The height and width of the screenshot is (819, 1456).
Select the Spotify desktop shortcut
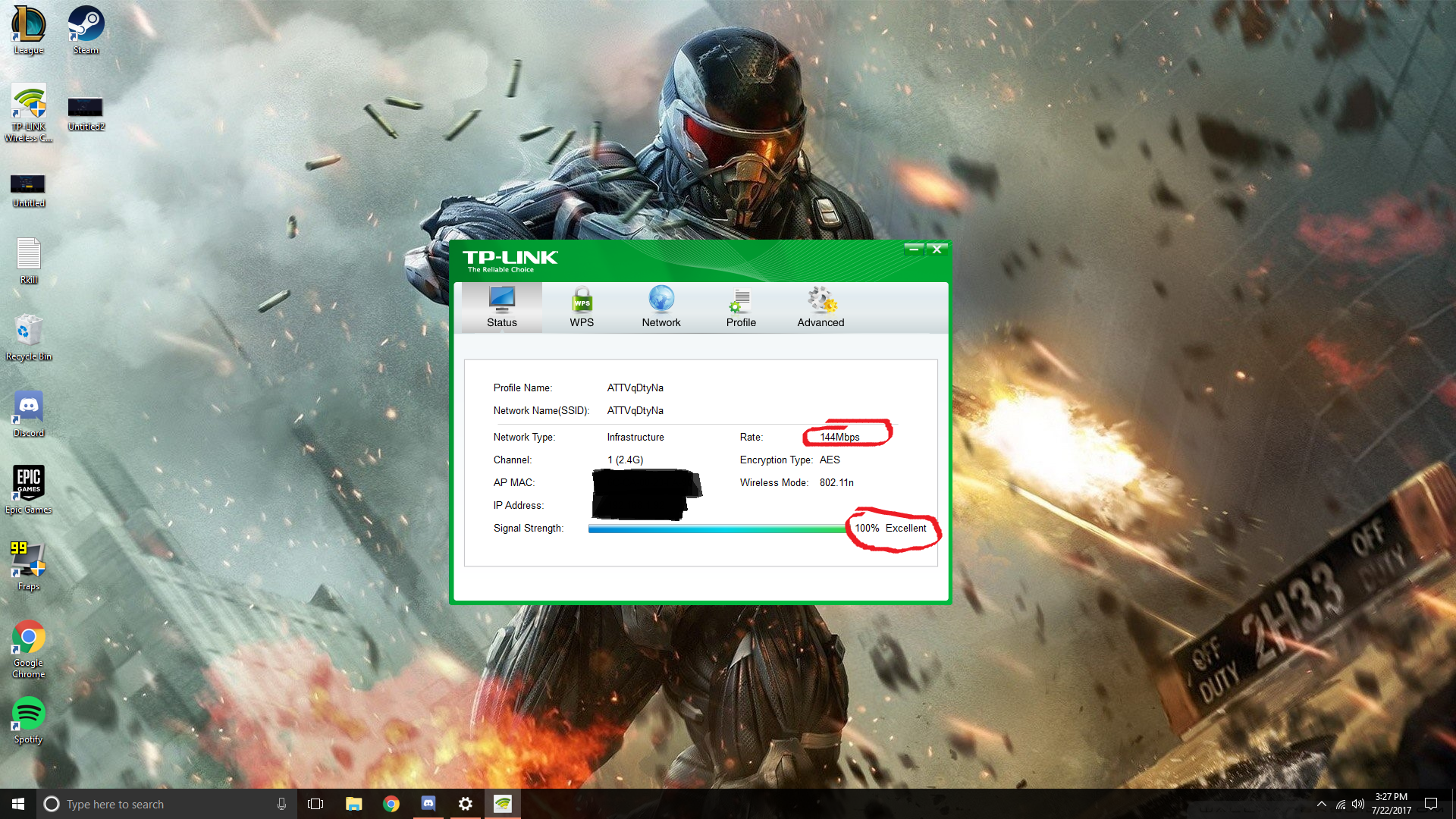click(29, 721)
